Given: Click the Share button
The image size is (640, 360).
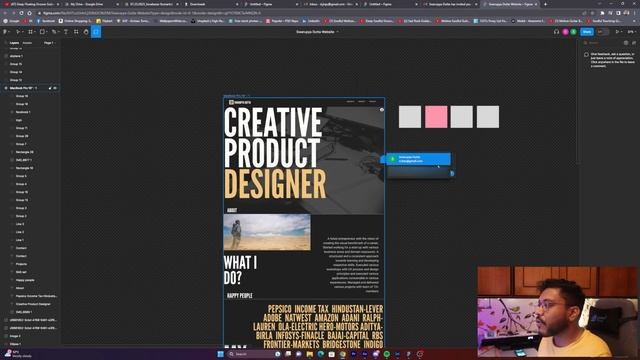Looking at the screenshot, I should pyautogui.click(x=587, y=32).
